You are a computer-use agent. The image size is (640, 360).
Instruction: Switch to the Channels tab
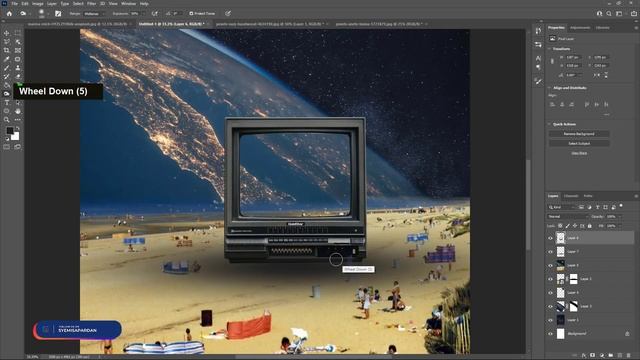[571, 196]
